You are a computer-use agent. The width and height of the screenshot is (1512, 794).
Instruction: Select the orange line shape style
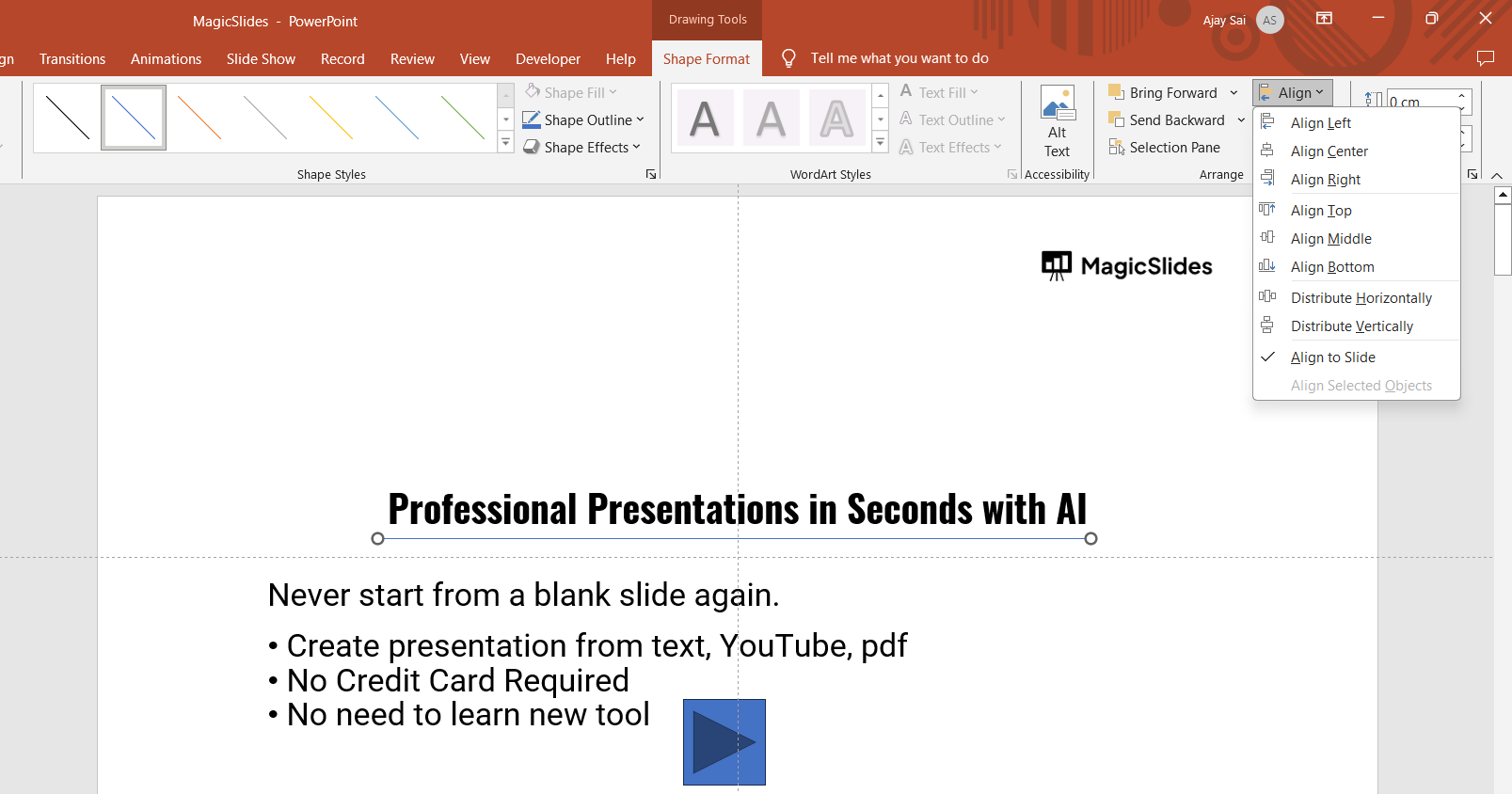click(x=199, y=118)
